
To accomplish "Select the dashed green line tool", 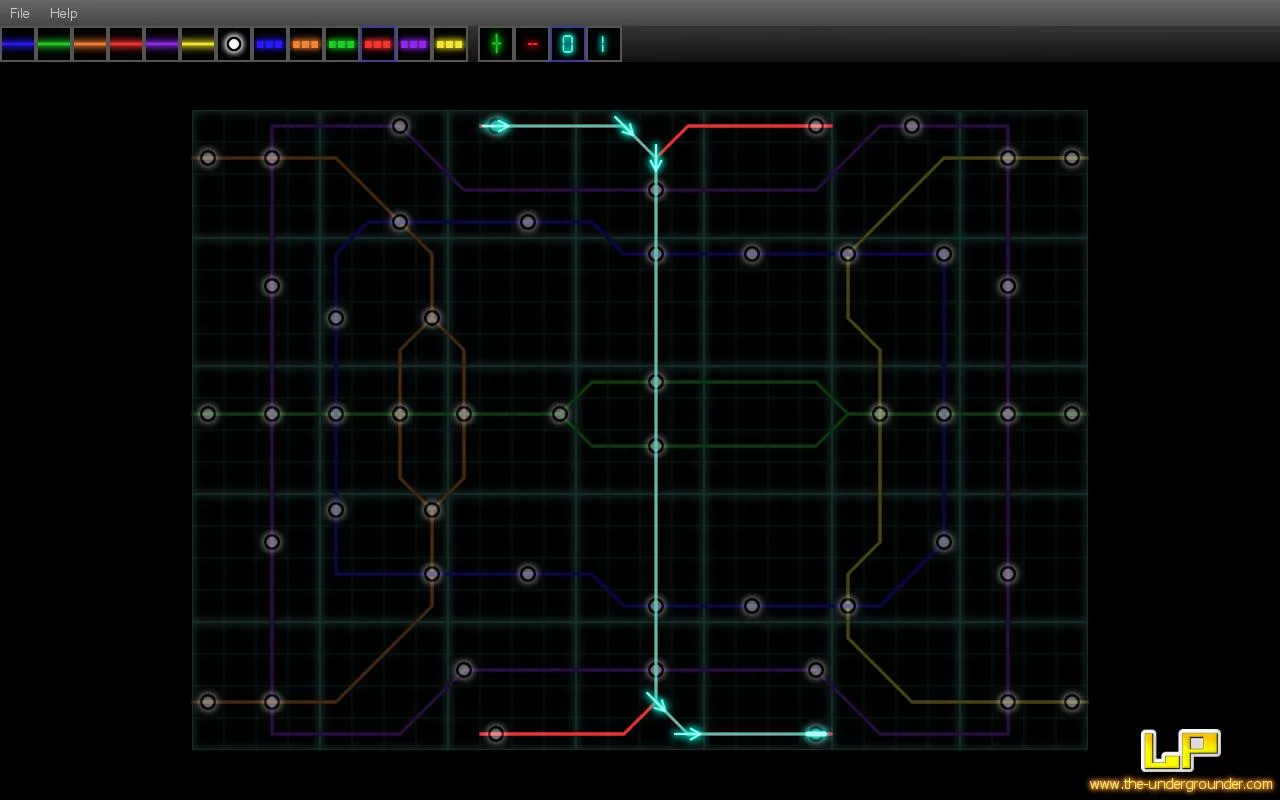I will point(342,44).
